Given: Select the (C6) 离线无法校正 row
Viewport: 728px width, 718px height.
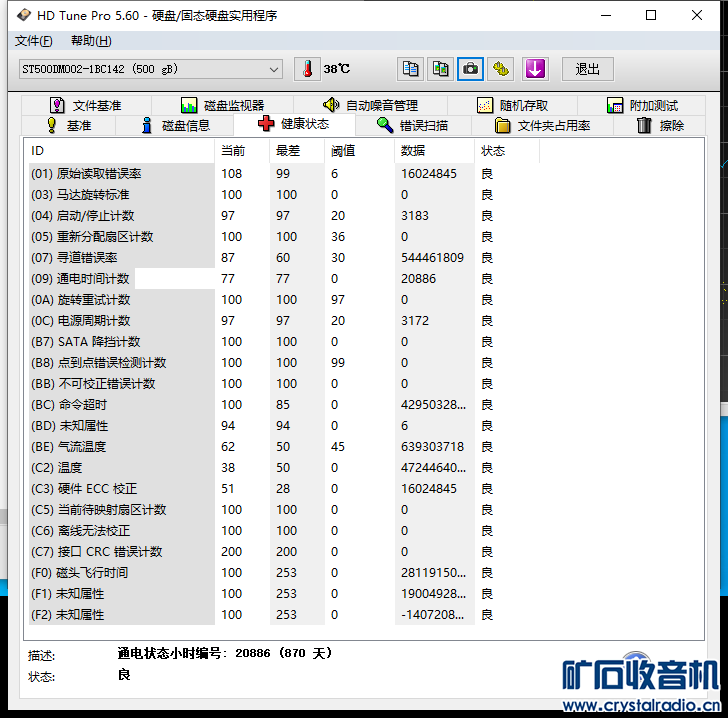Looking at the screenshot, I should click(x=284, y=530).
